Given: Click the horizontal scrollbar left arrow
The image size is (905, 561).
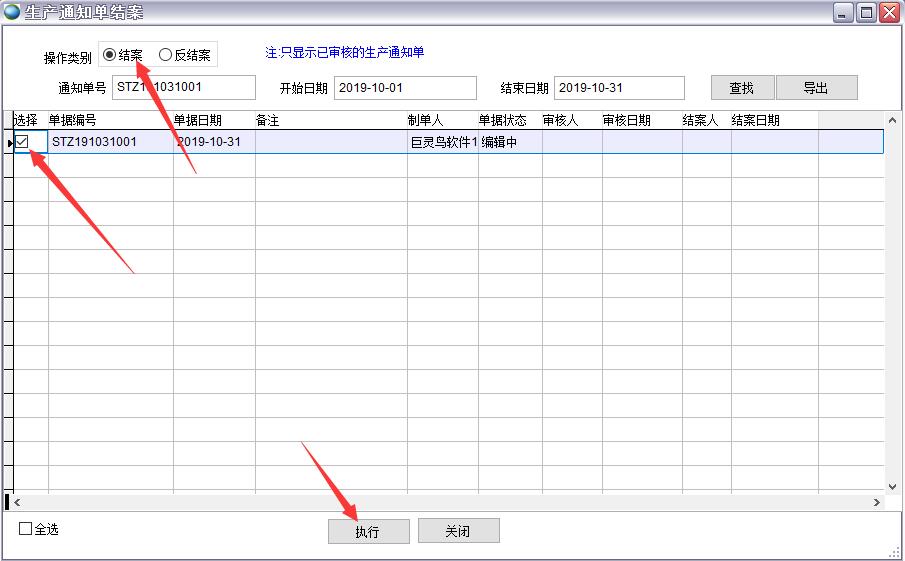Looking at the screenshot, I should coord(17,503).
